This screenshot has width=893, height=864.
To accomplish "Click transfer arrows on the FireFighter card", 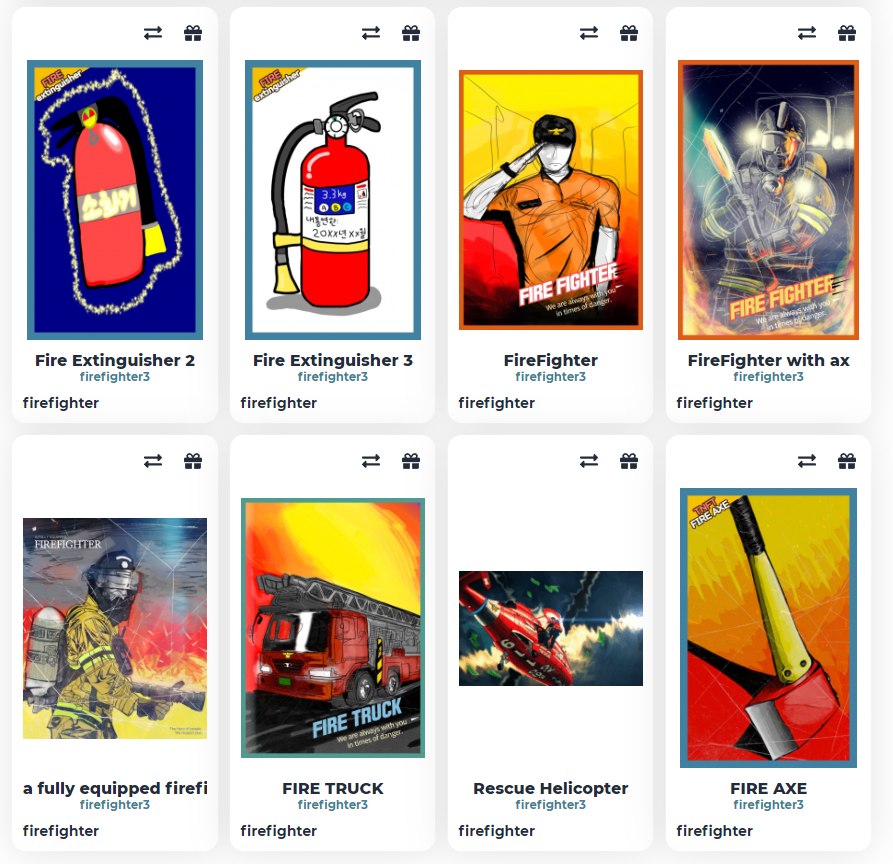I will (589, 34).
